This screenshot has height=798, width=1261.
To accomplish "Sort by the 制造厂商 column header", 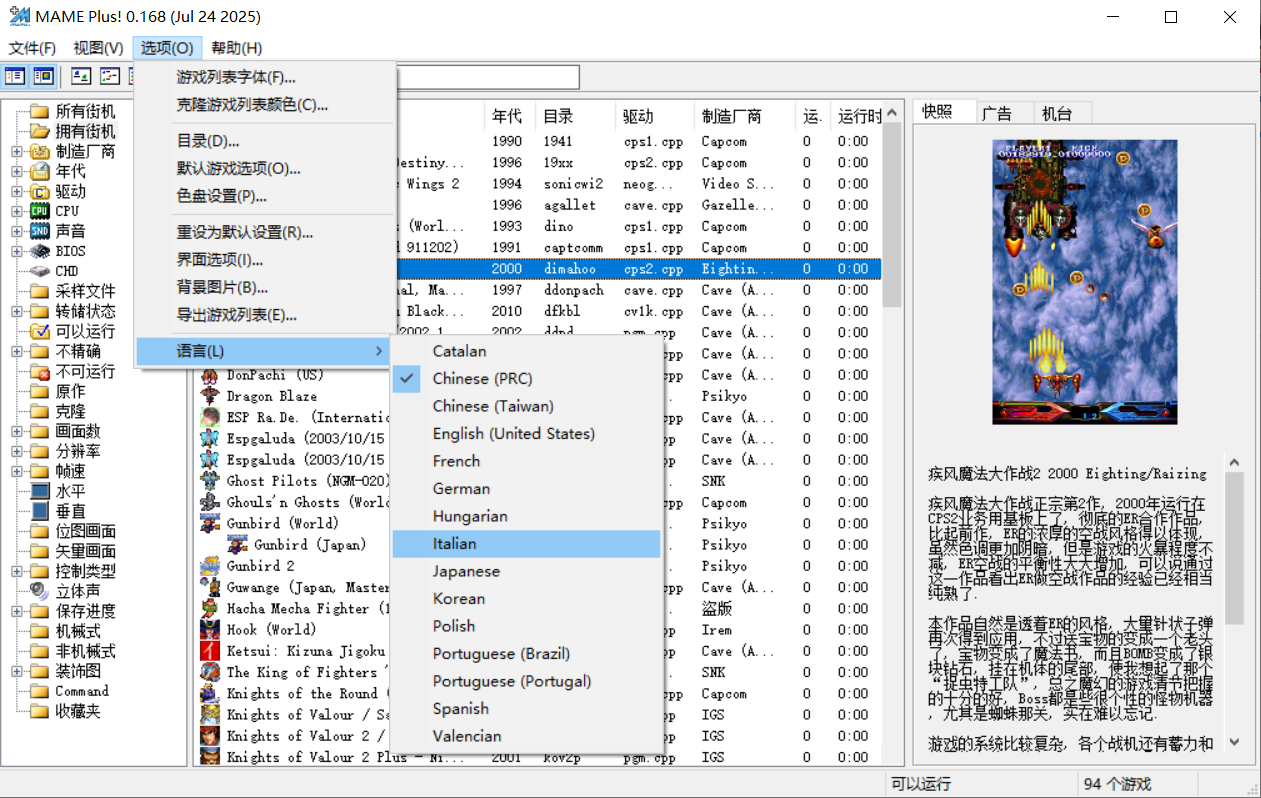I will [744, 116].
